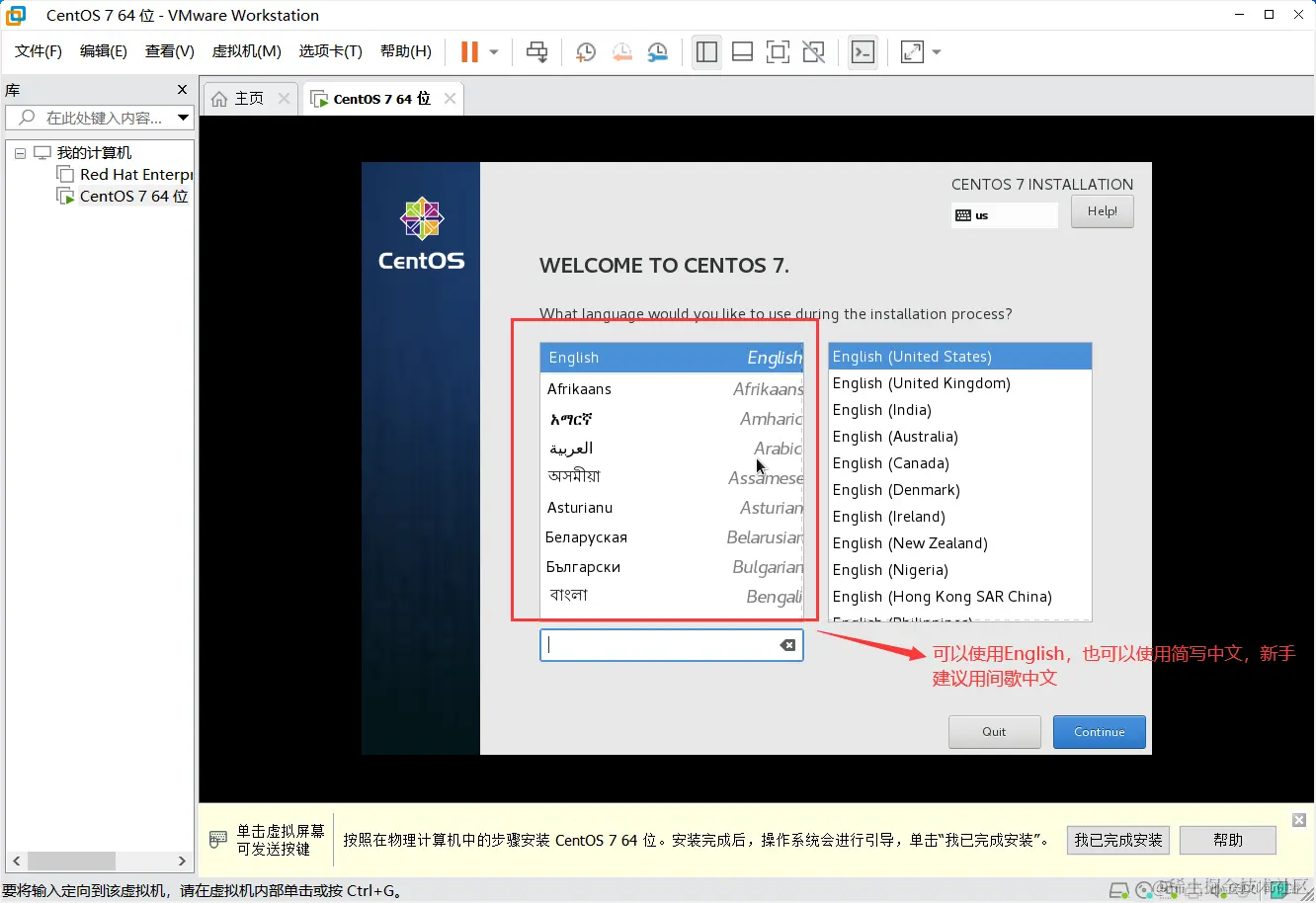Viewport: 1316px width, 903px height.
Task: Show the console view terminal icon
Action: pyautogui.click(x=863, y=52)
